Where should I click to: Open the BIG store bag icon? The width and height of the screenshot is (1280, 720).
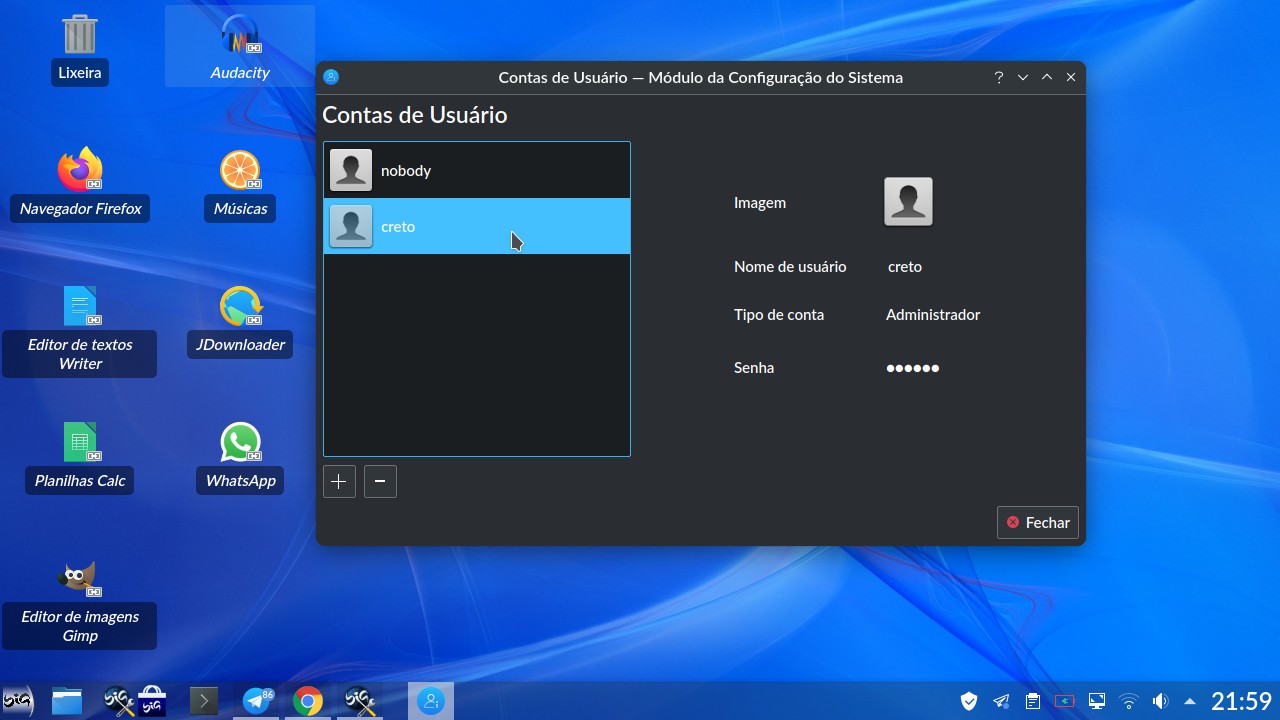152,702
